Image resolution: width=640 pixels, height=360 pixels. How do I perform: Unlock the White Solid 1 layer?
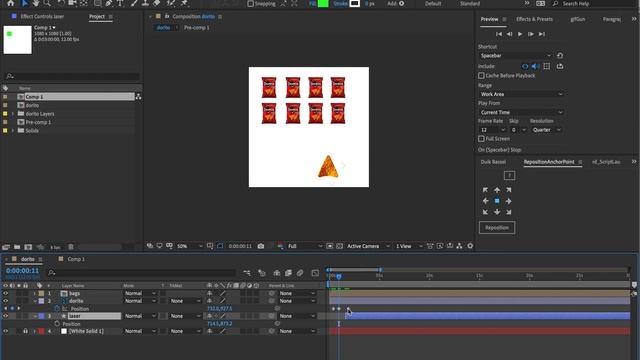(x=25, y=331)
